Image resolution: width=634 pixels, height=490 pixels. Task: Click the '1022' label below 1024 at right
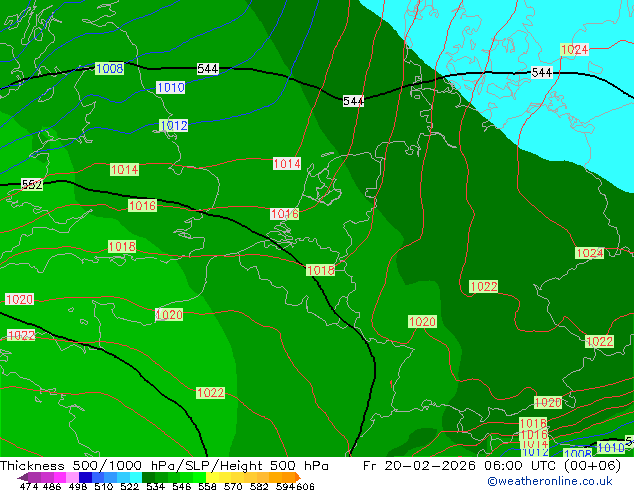tap(599, 341)
